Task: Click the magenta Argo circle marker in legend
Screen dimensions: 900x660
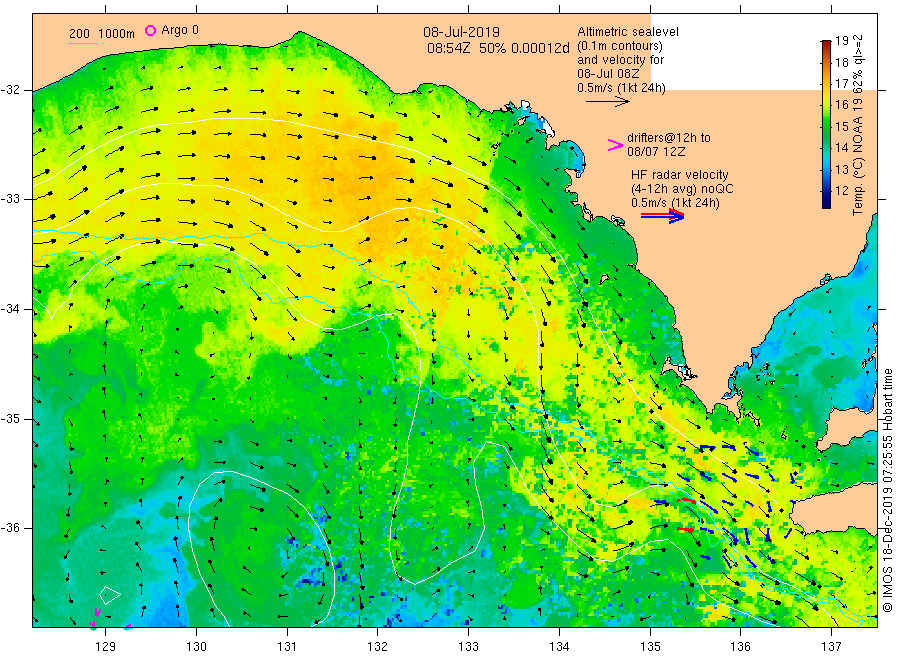Action: [150, 30]
